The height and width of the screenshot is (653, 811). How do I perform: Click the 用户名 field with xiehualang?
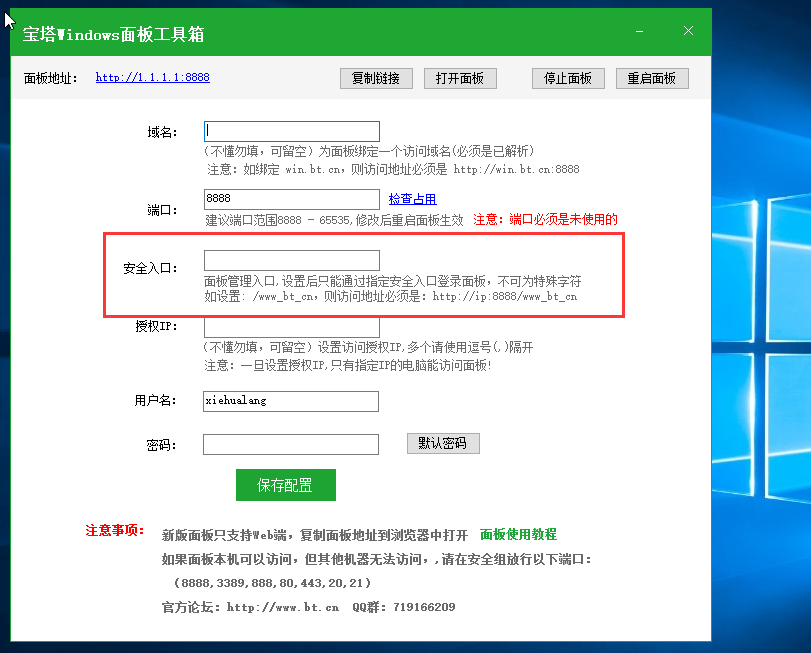tap(291, 401)
